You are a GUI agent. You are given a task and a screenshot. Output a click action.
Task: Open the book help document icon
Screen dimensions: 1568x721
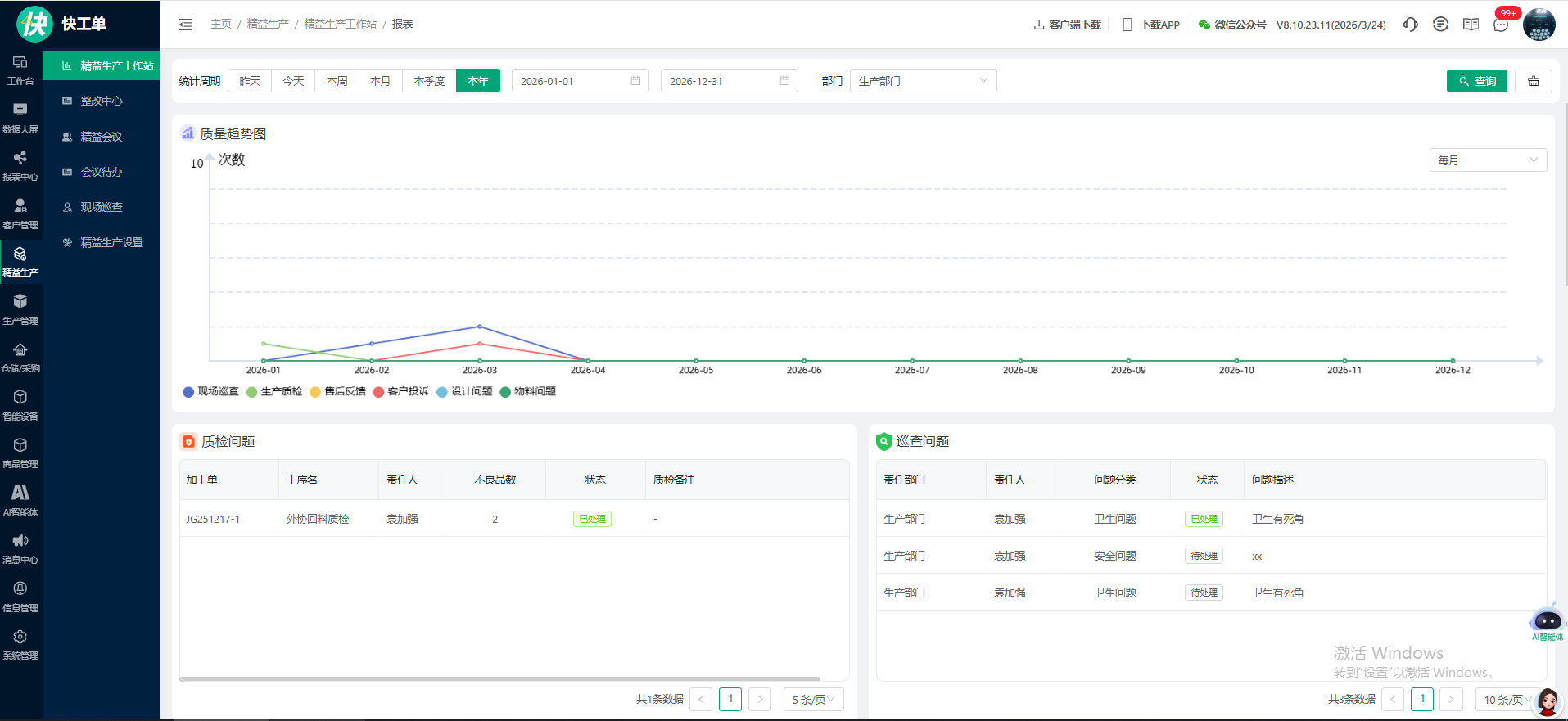[1471, 25]
